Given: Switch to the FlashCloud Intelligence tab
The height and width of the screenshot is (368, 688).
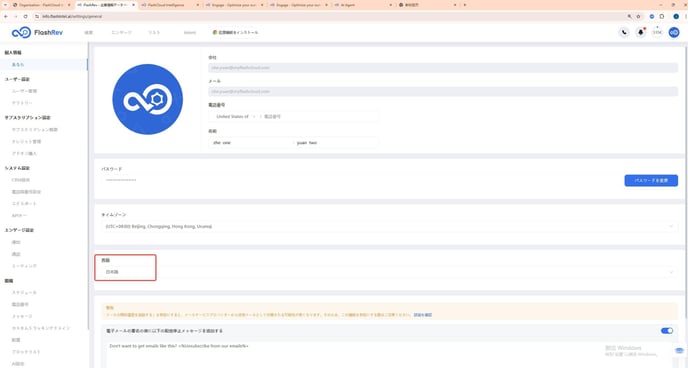Looking at the screenshot, I should click(x=169, y=5).
